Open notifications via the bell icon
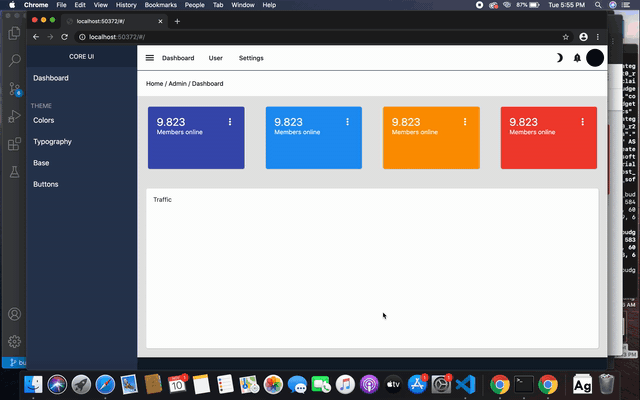 pos(577,58)
